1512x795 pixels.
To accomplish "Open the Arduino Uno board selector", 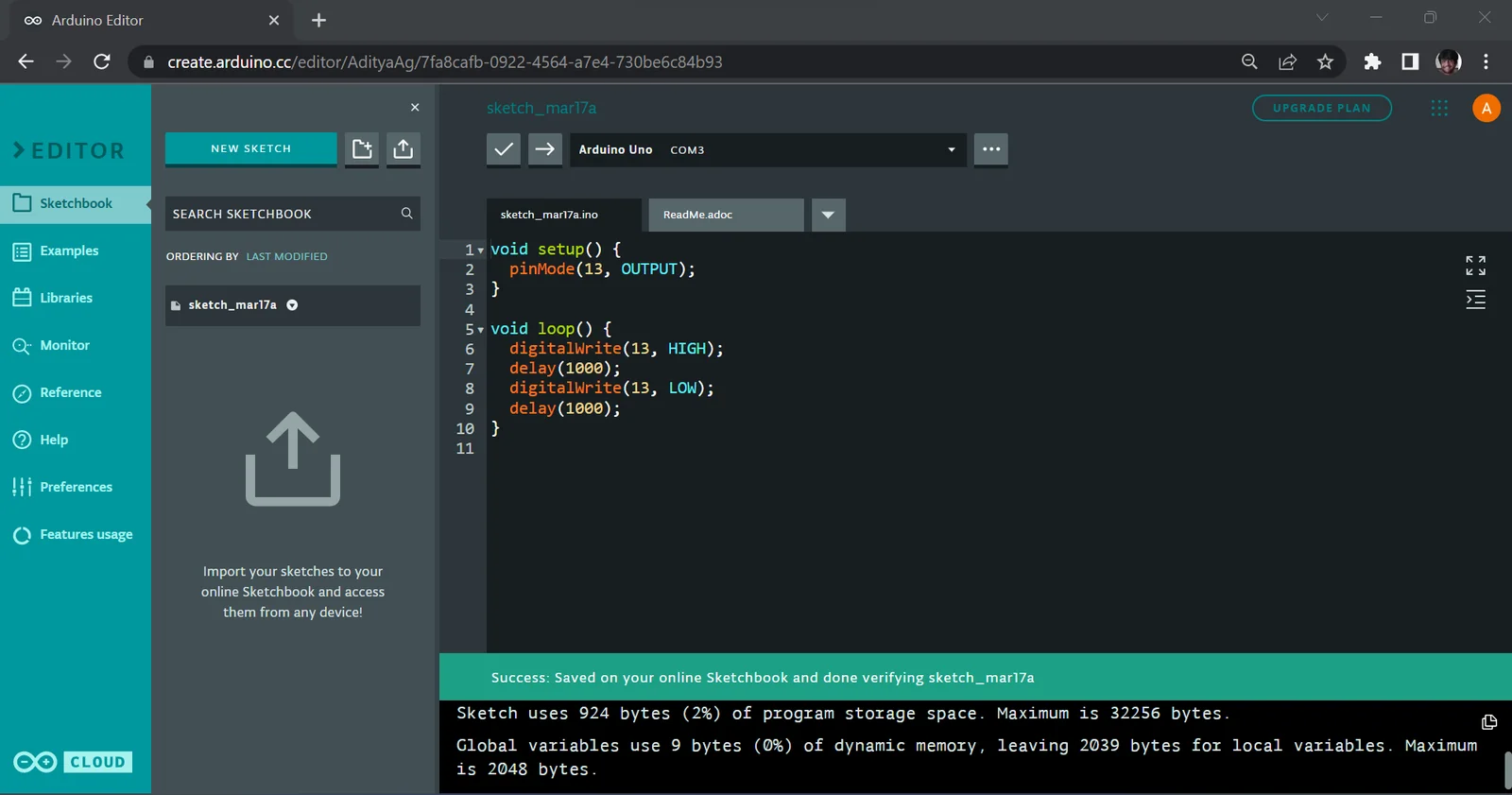I will [768, 149].
